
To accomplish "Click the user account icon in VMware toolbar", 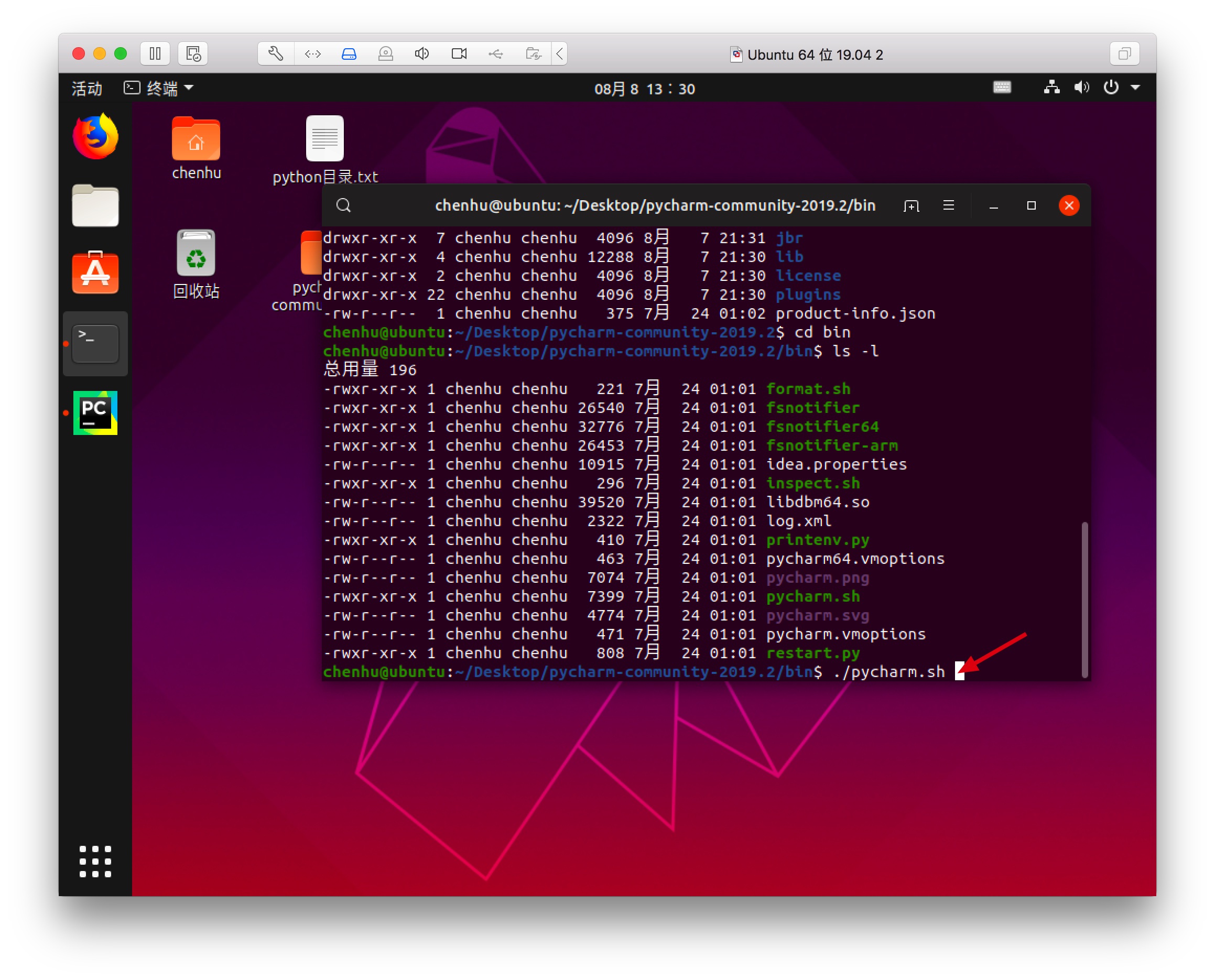I will click(x=386, y=53).
